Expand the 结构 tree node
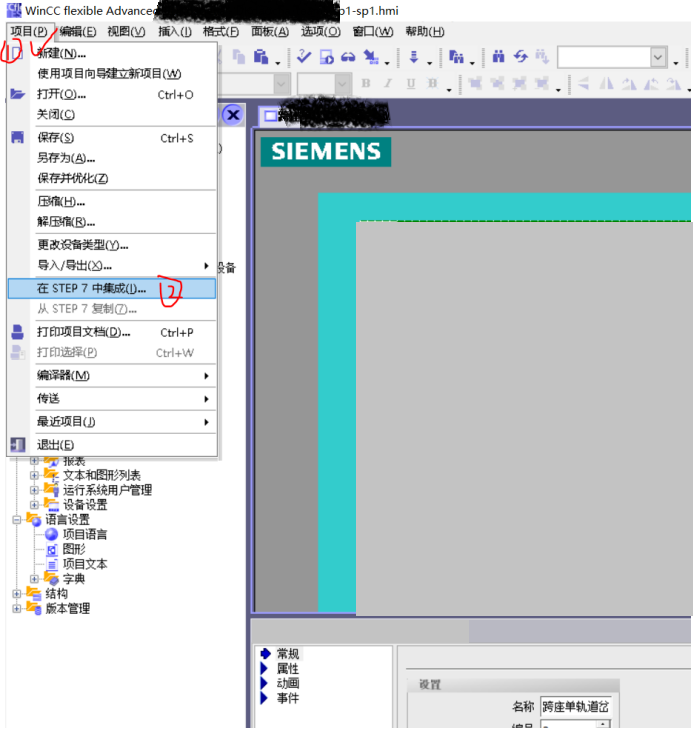This screenshot has height=729, width=693. (16, 594)
